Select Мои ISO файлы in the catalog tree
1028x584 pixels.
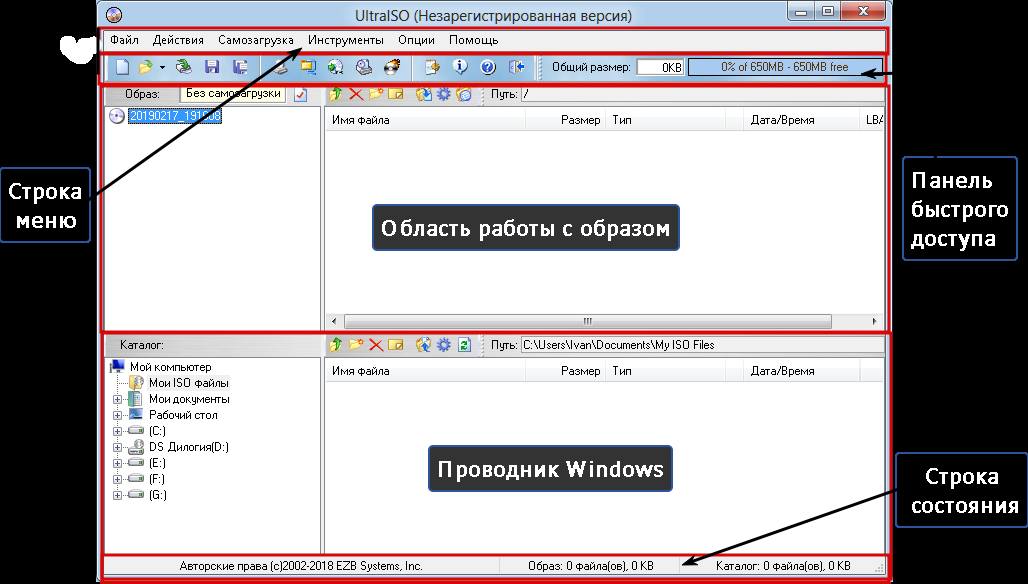pyautogui.click(x=189, y=383)
